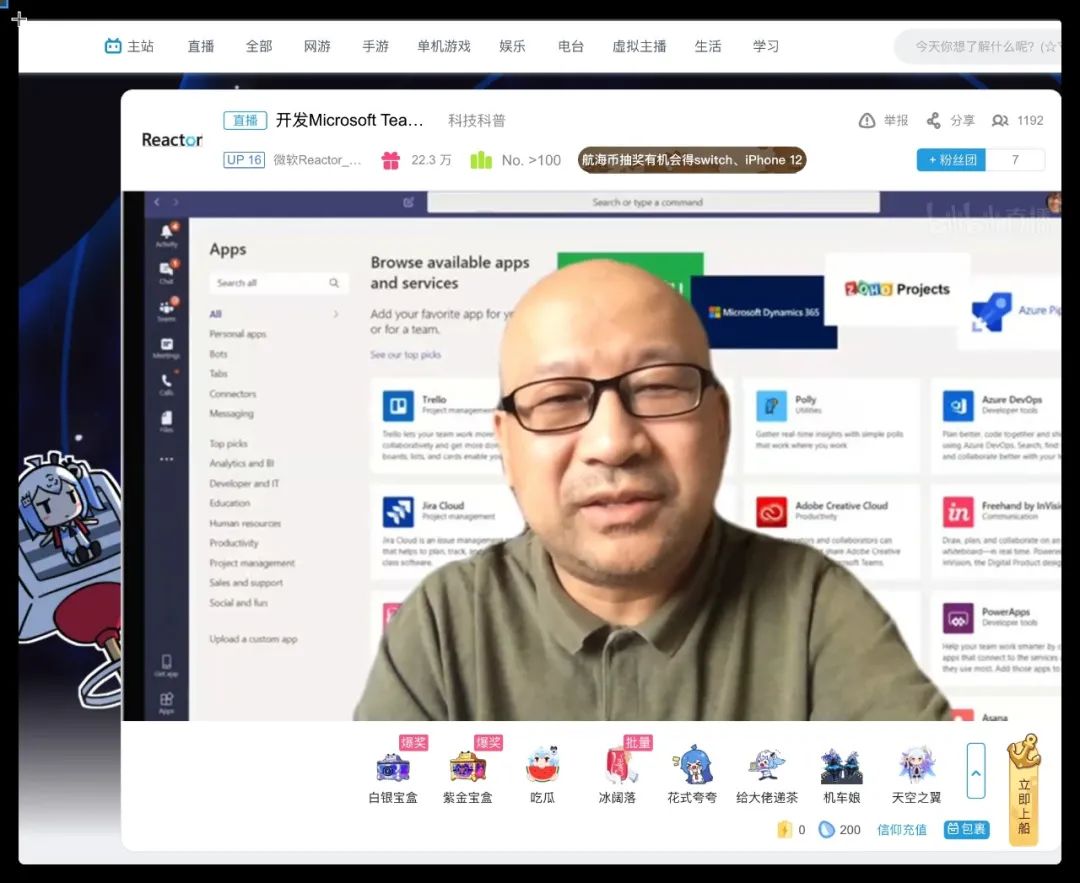Screen dimensions: 1080x883
Task: Choose the 冰阔落 gift icon
Action: (x=617, y=766)
